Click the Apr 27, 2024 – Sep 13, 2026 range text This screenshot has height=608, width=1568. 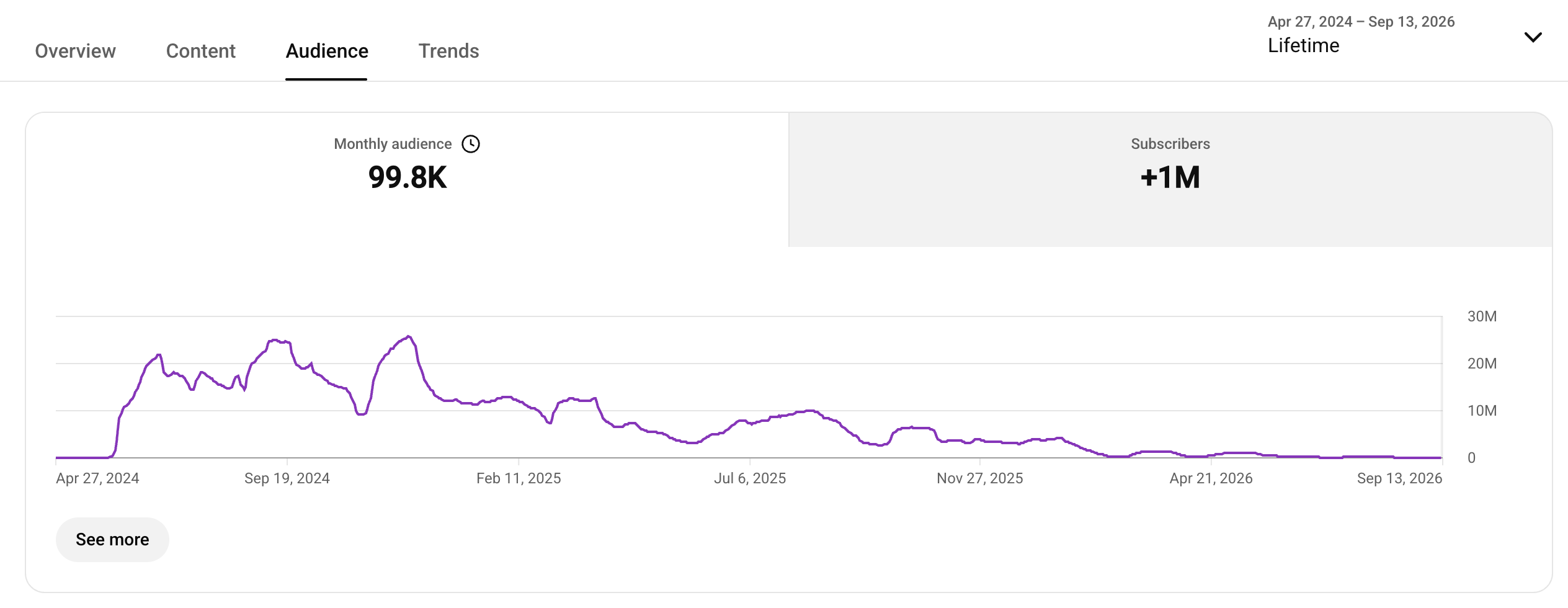click(1361, 22)
